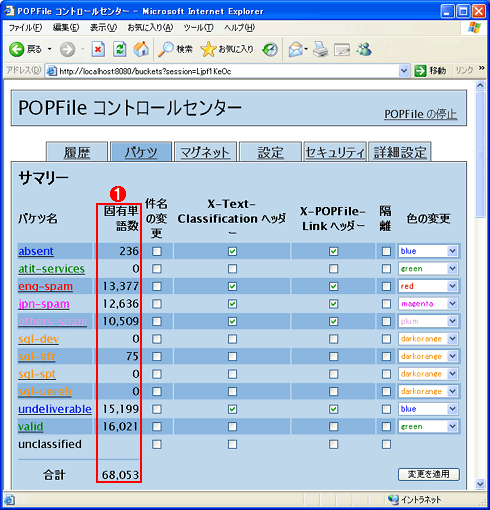Screen dimensions: 490x510
Task: Go to Home page icon
Action: 141,49
